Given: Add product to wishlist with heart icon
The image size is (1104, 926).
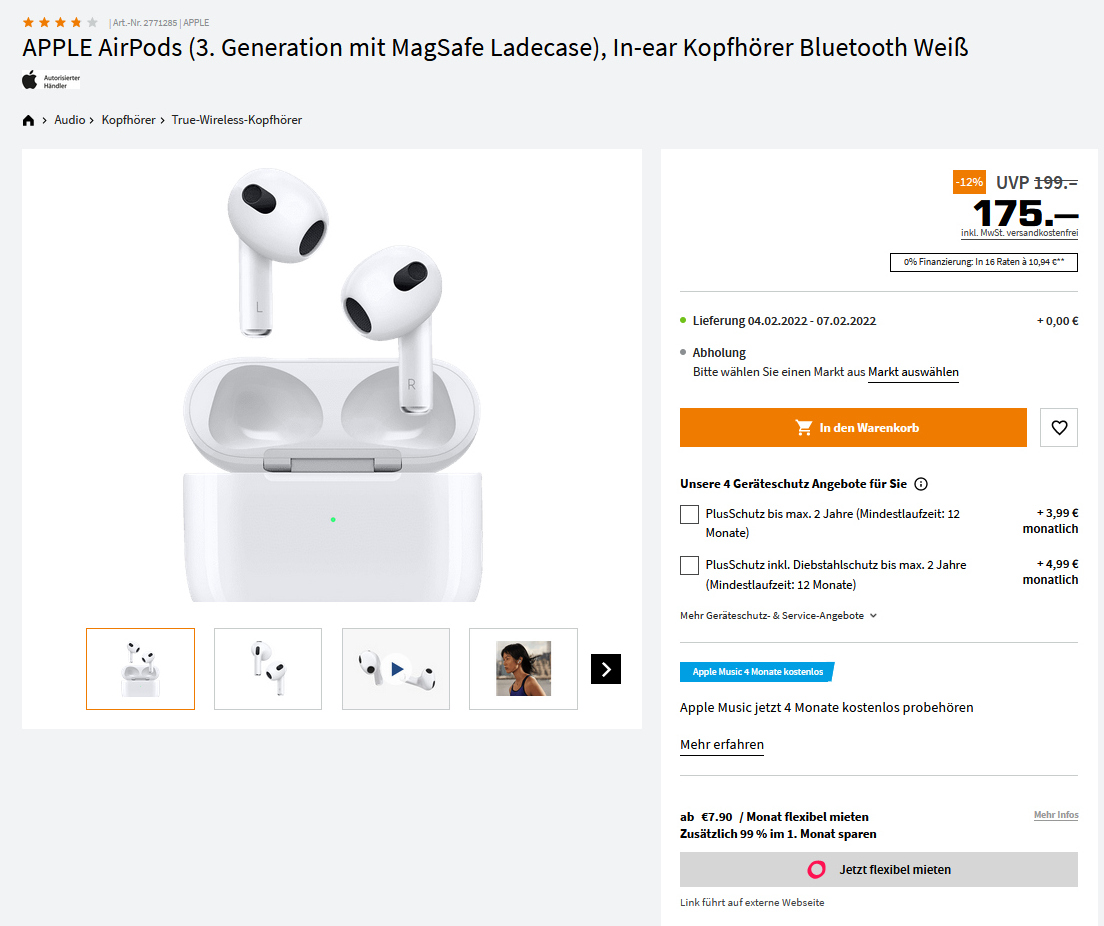Looking at the screenshot, I should click(1059, 428).
